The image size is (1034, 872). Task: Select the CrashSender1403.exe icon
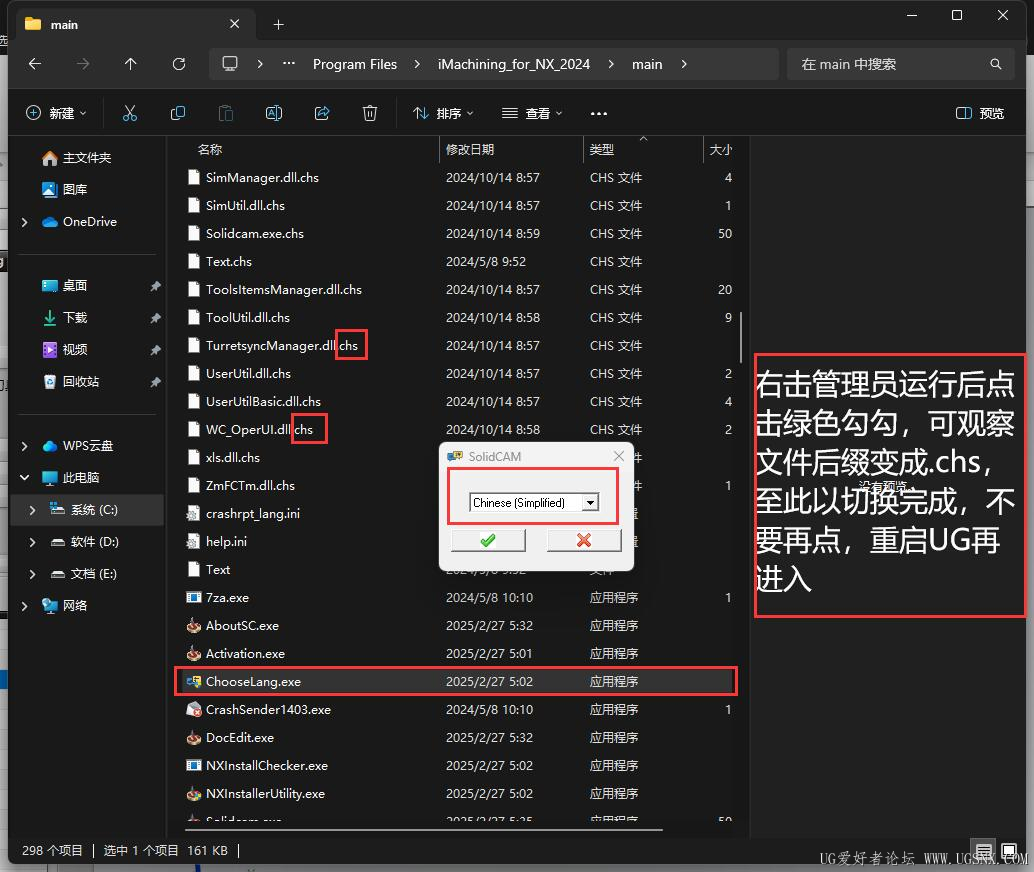pyautogui.click(x=193, y=710)
